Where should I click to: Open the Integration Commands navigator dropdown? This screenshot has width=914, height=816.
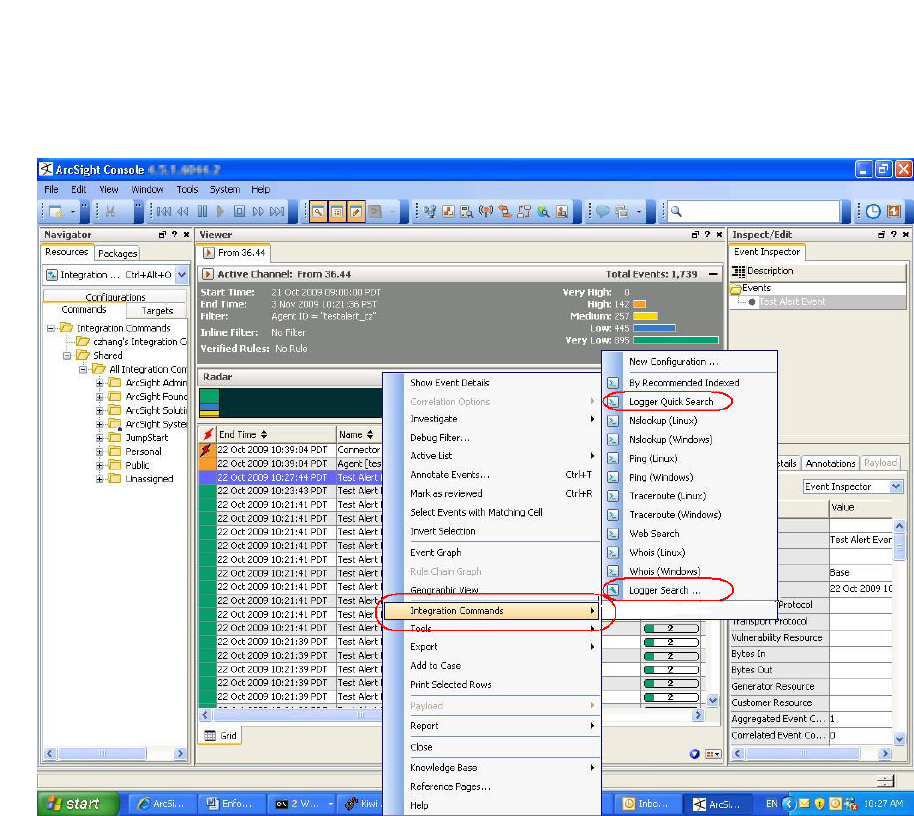click(x=181, y=274)
